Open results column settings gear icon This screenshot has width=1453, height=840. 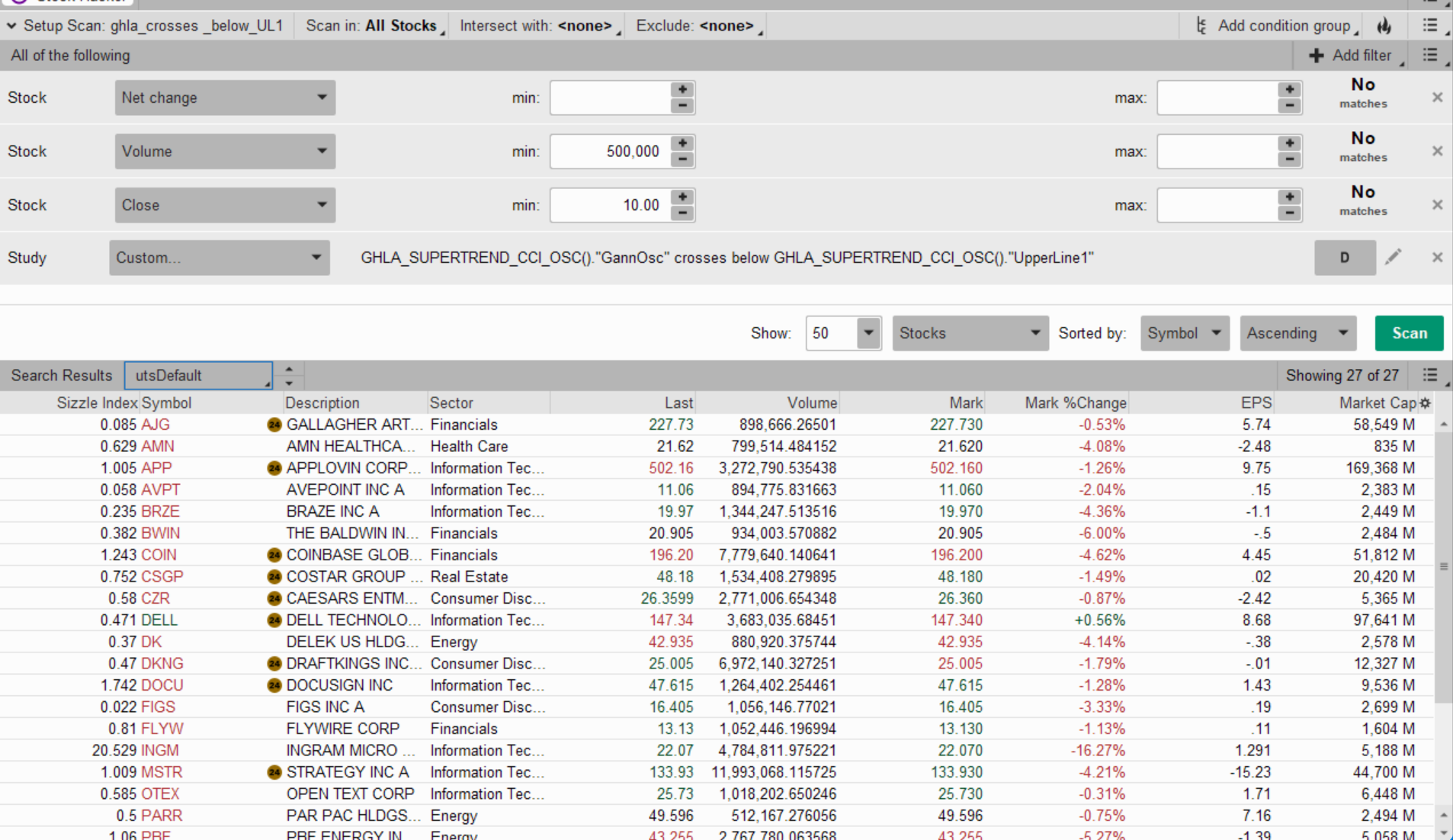pos(1425,403)
